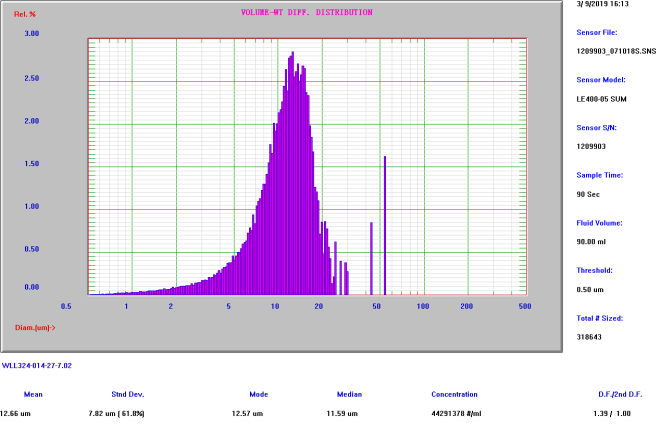
Task: Click the Total # Sized count 318643
Action: click(588, 337)
